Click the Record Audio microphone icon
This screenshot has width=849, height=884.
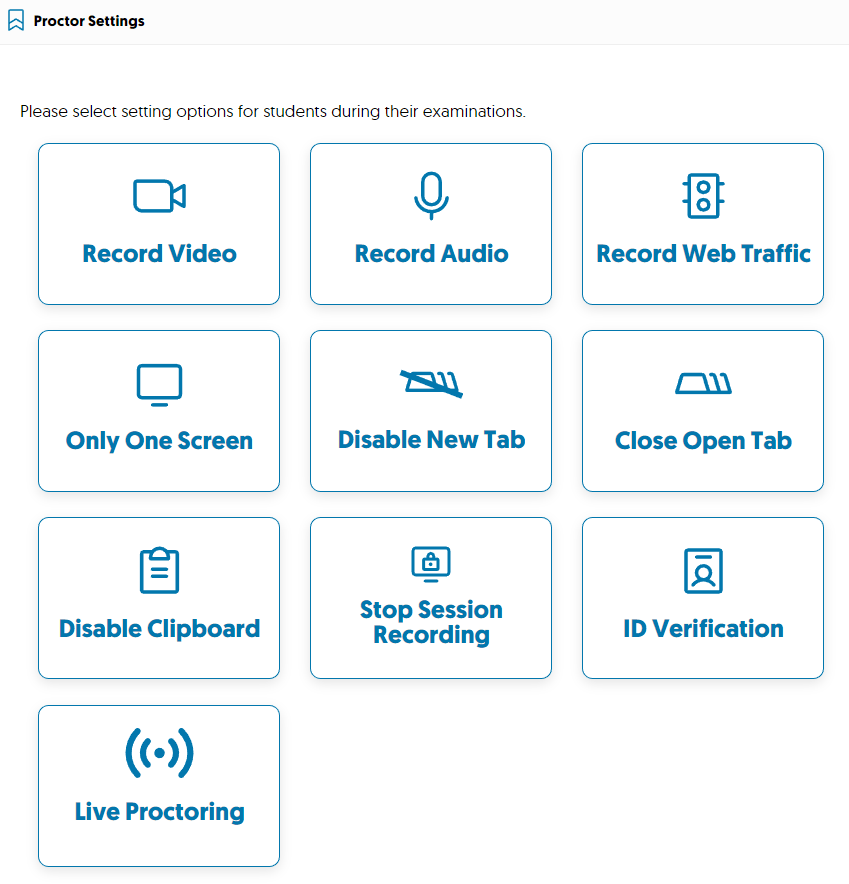click(430, 196)
